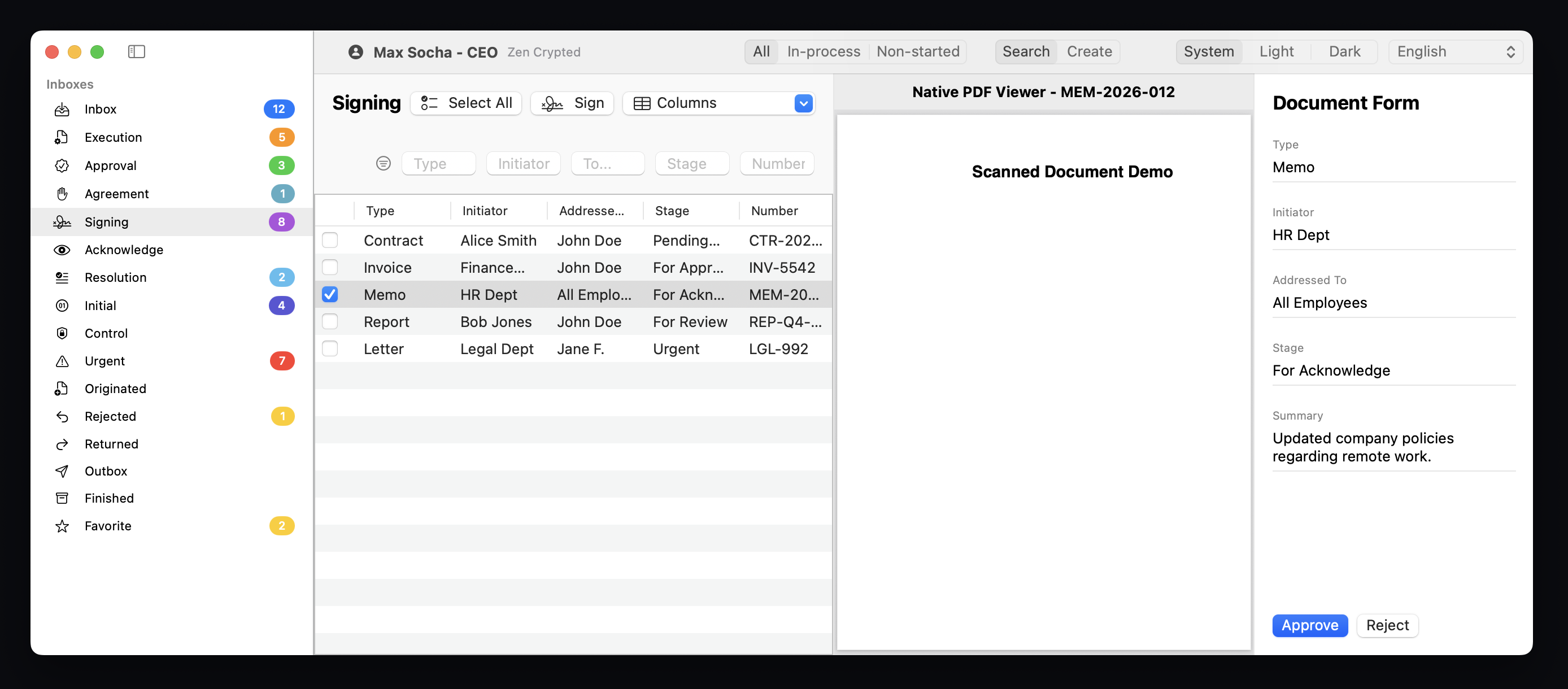Open the Outbox paper plane icon
The height and width of the screenshot is (689, 1568).
(62, 471)
